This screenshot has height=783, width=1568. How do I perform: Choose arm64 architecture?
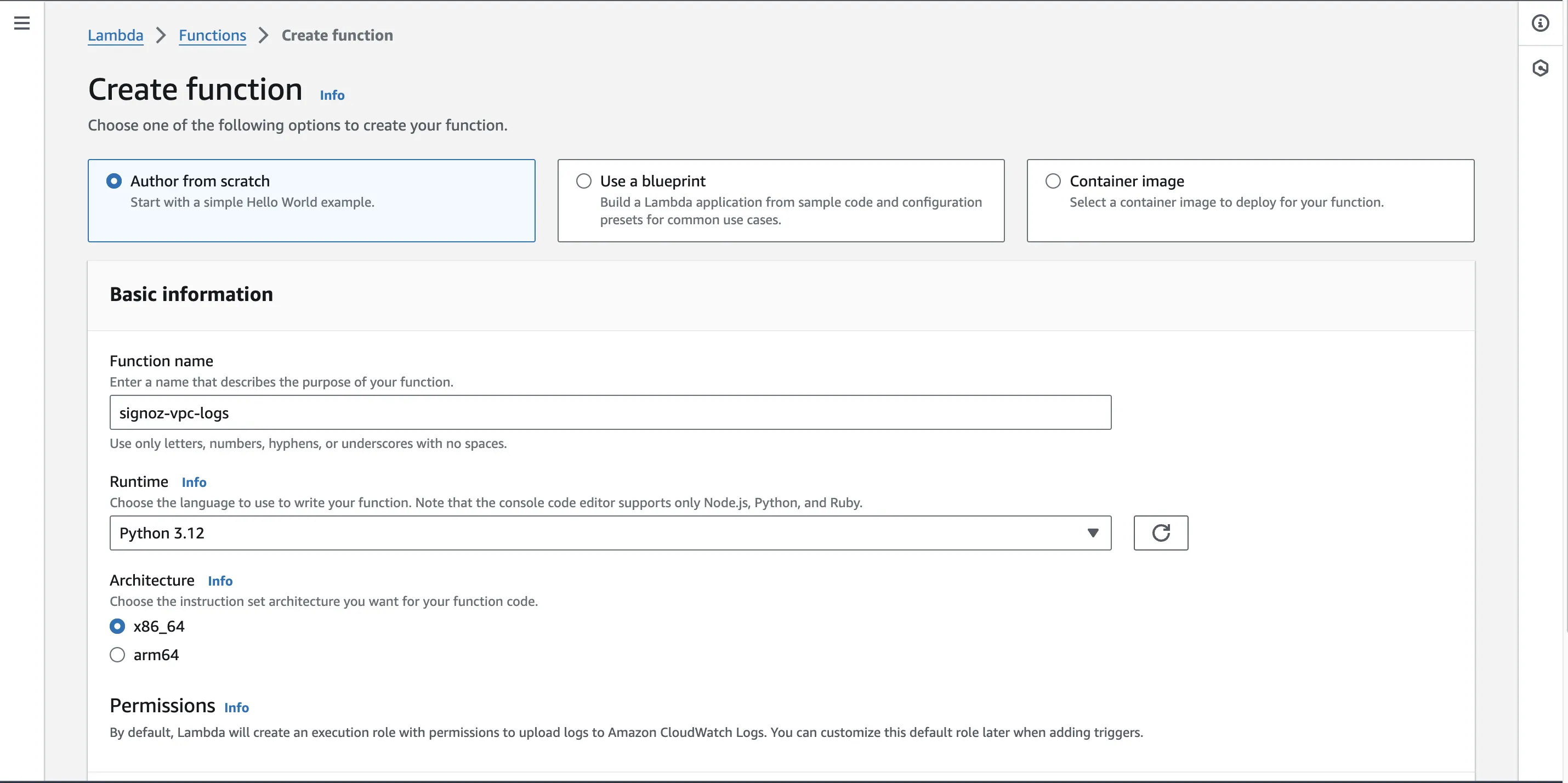(117, 655)
